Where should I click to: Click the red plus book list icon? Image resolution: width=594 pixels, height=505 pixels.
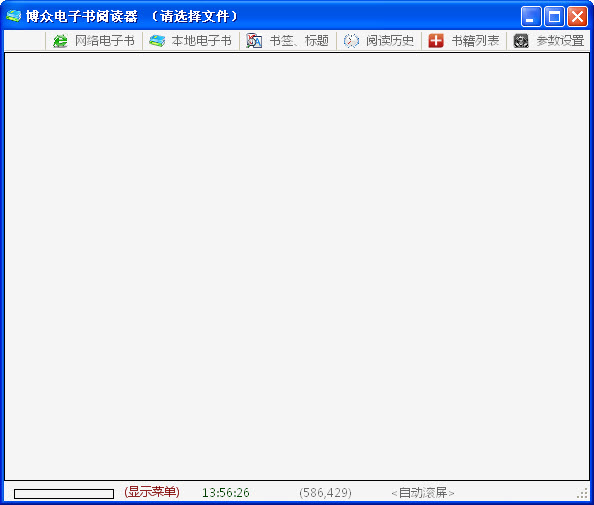pos(436,41)
